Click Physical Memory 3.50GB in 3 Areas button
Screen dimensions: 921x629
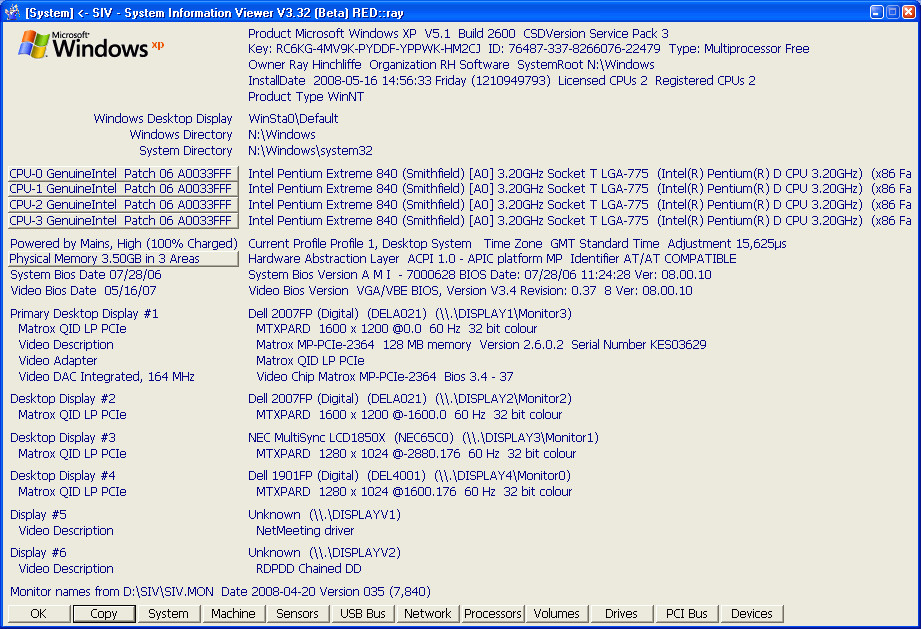click(123, 258)
